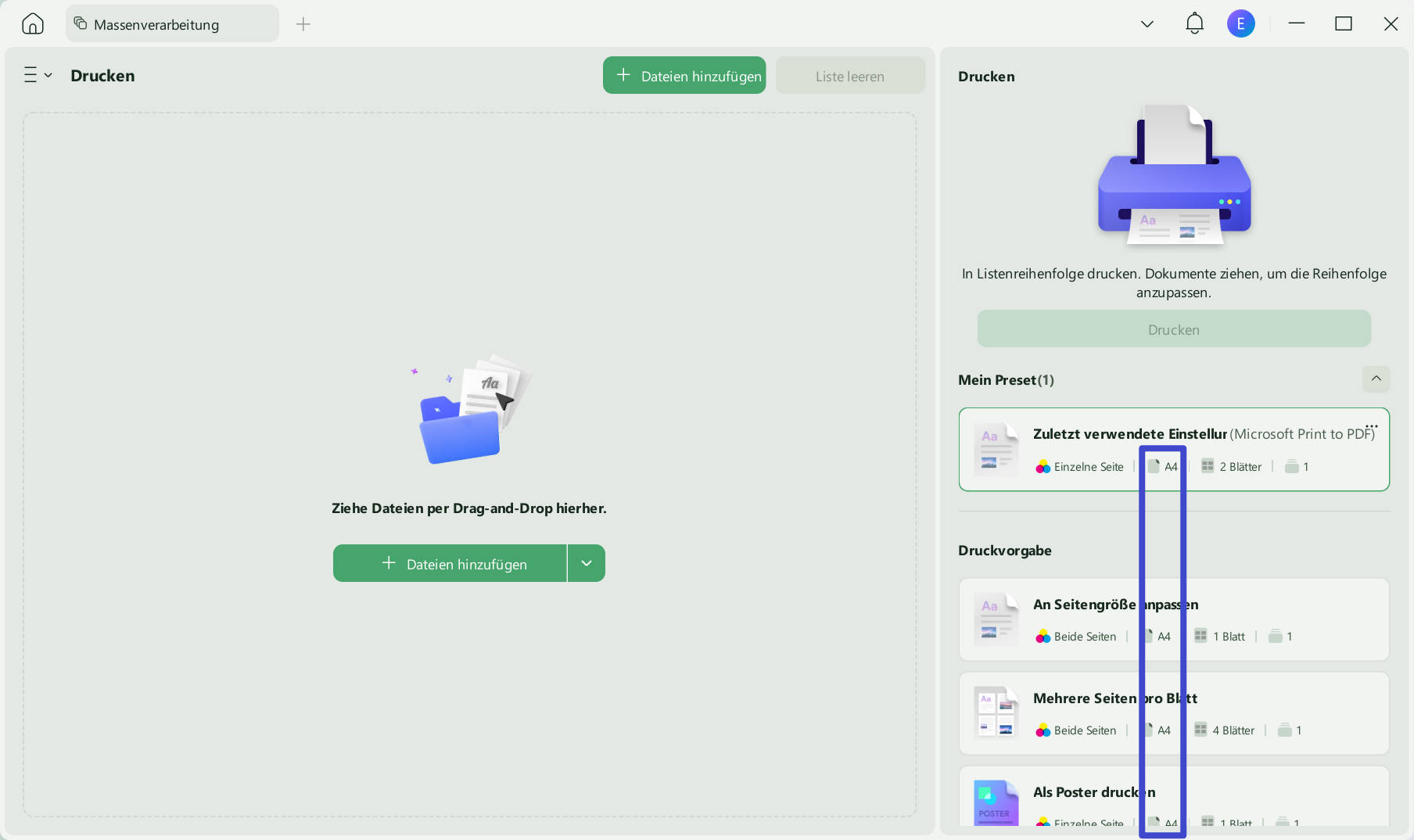1414x840 pixels.
Task: Click the '1 Blatt' text in An Seitengröße anpassen
Action: pyautogui.click(x=1229, y=637)
